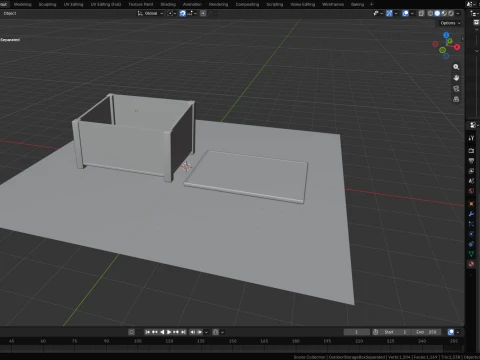Jump to the last frame
The width and height of the screenshot is (480, 360).
[x=183, y=332]
